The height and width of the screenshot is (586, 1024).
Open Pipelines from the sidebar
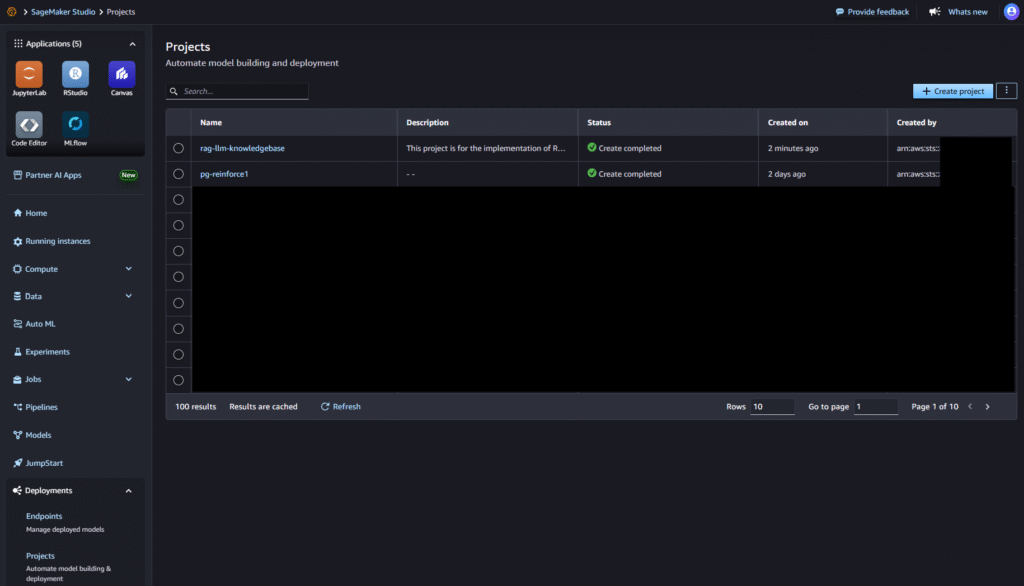click(x=40, y=407)
